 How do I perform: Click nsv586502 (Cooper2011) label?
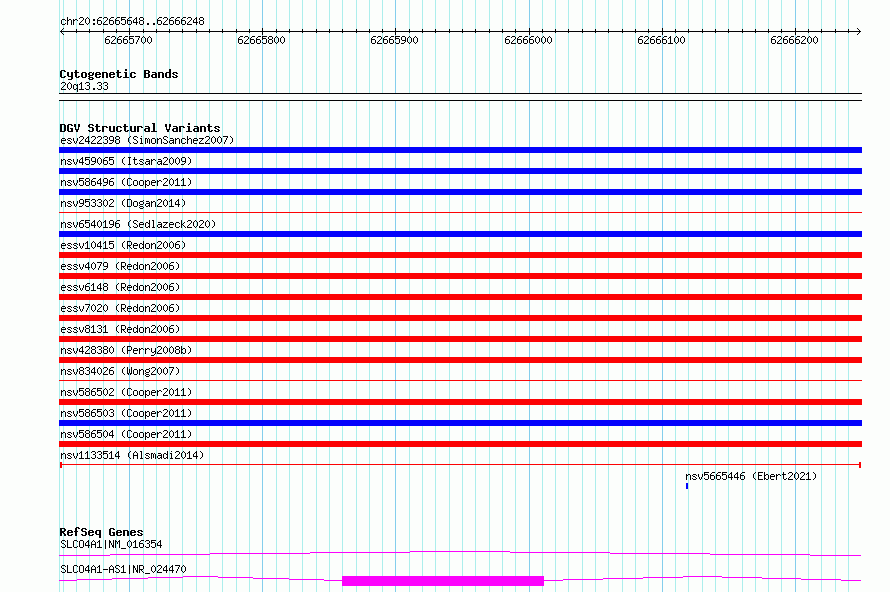(x=126, y=392)
